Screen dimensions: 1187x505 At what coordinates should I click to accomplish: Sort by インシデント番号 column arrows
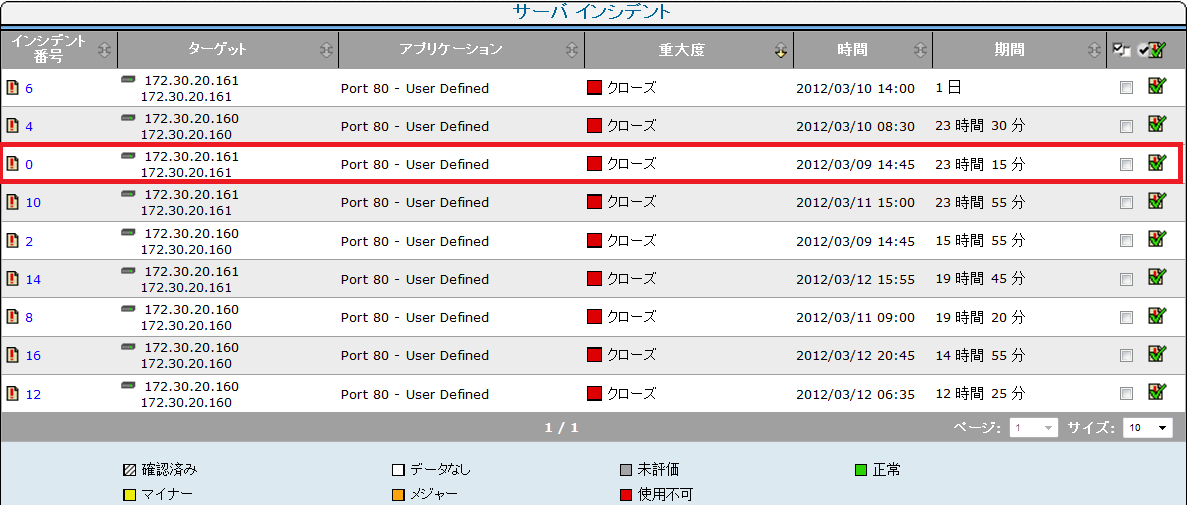pos(104,50)
